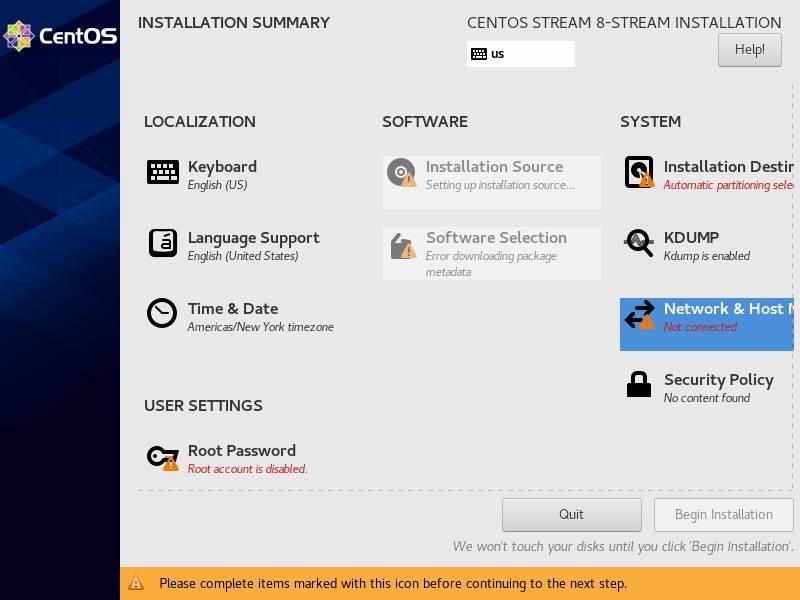
Task: Click the warning triangle on Root Password
Action: coord(172,464)
